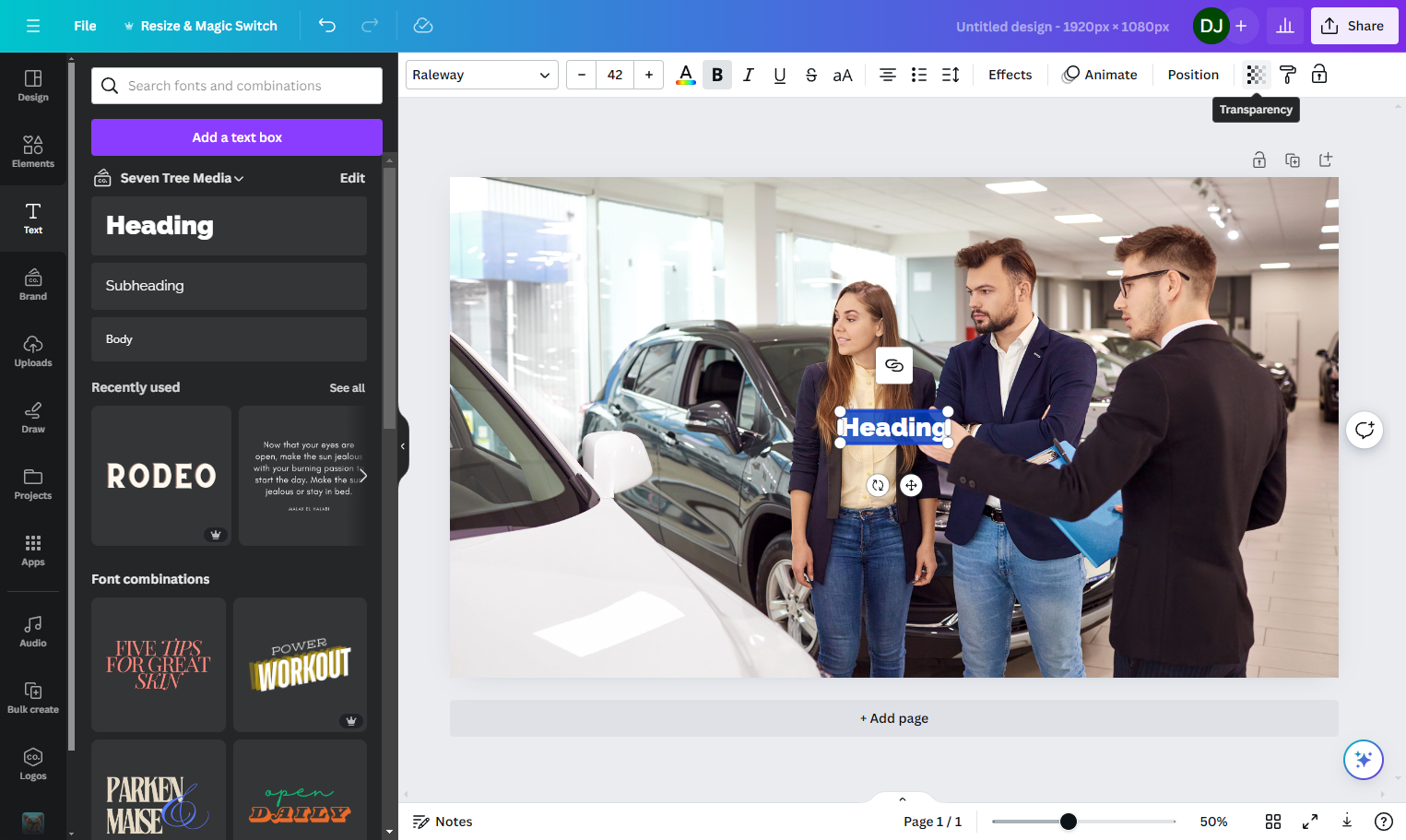This screenshot has height=840, width=1406.
Task: Open the Elements sidebar tab
Action: point(33,151)
